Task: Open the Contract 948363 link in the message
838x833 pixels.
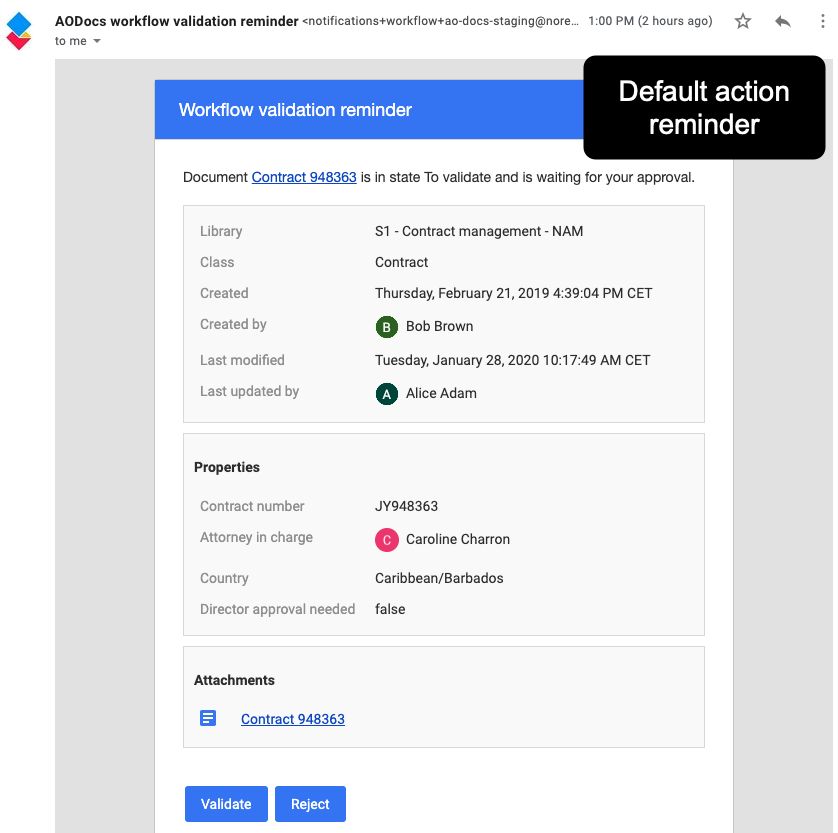Action: (x=304, y=177)
